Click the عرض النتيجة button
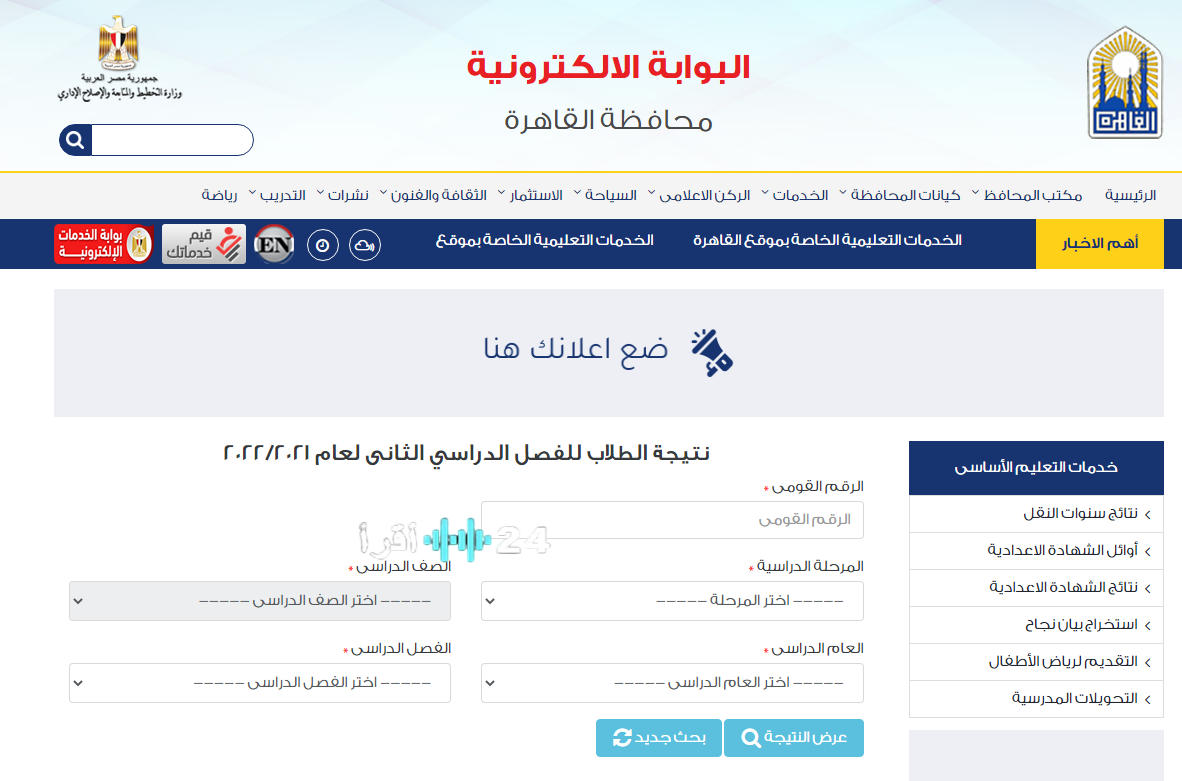This screenshot has width=1182, height=781. 793,738
